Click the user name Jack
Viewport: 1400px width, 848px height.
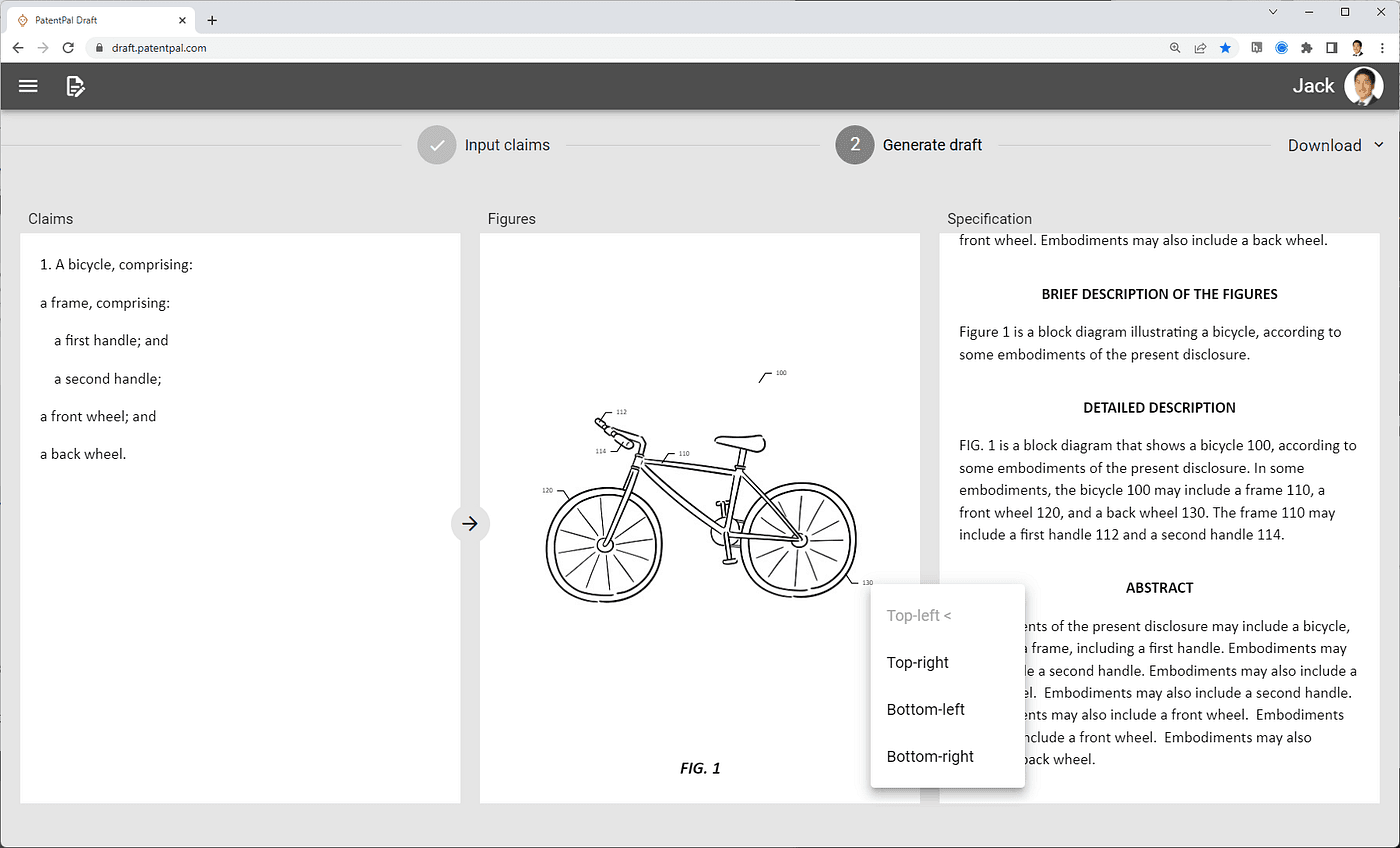point(1313,86)
